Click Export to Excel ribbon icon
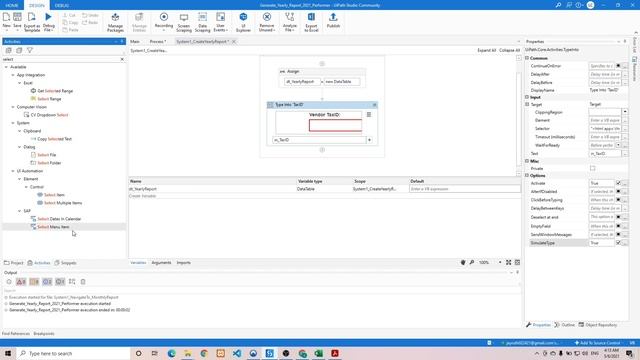This screenshot has width=640, height=360. coord(311,17)
